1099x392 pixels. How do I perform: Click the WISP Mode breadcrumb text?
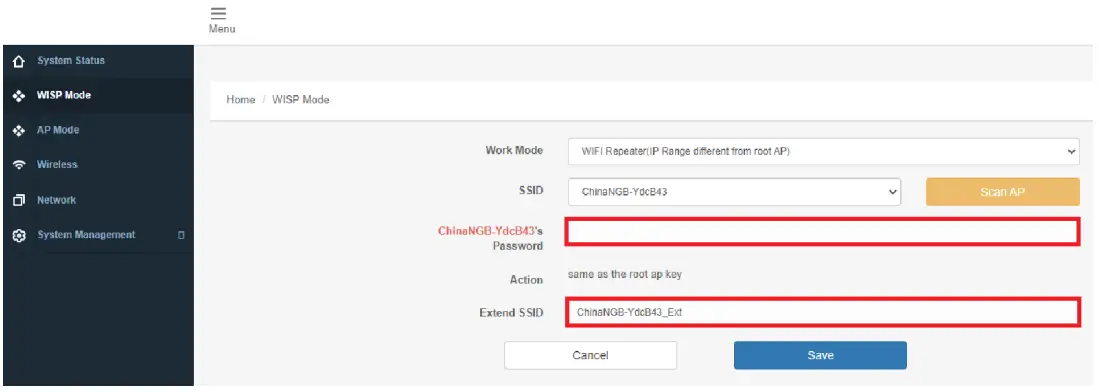click(301, 100)
